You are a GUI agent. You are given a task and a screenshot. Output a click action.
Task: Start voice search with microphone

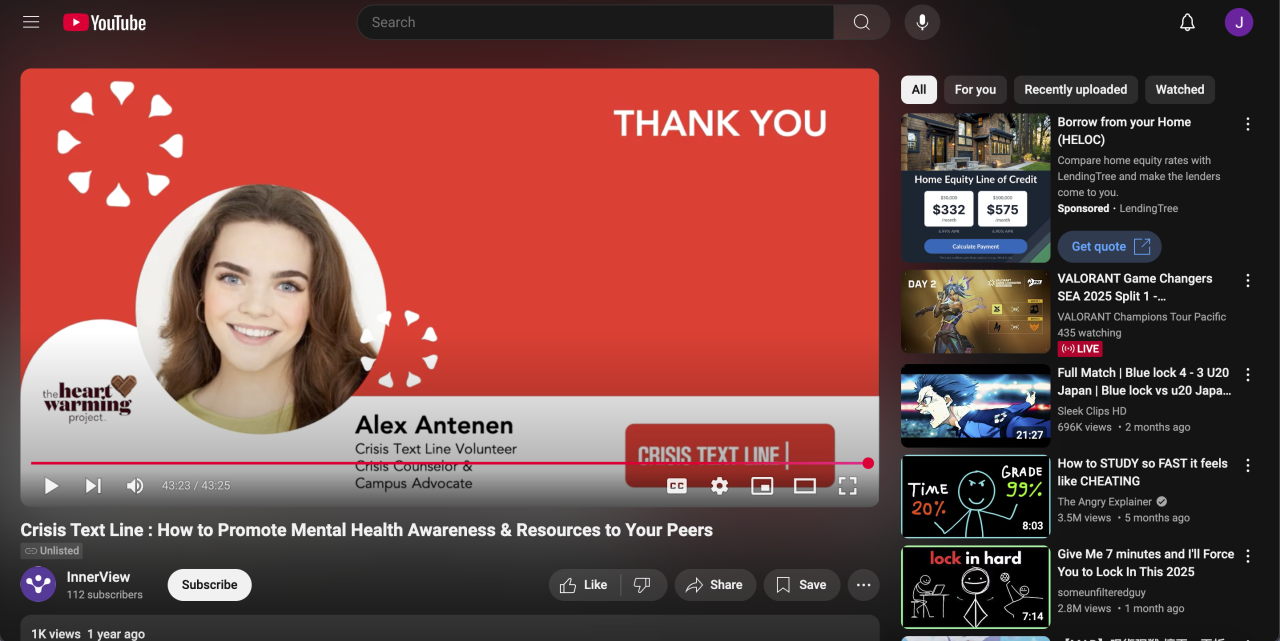pos(922,22)
